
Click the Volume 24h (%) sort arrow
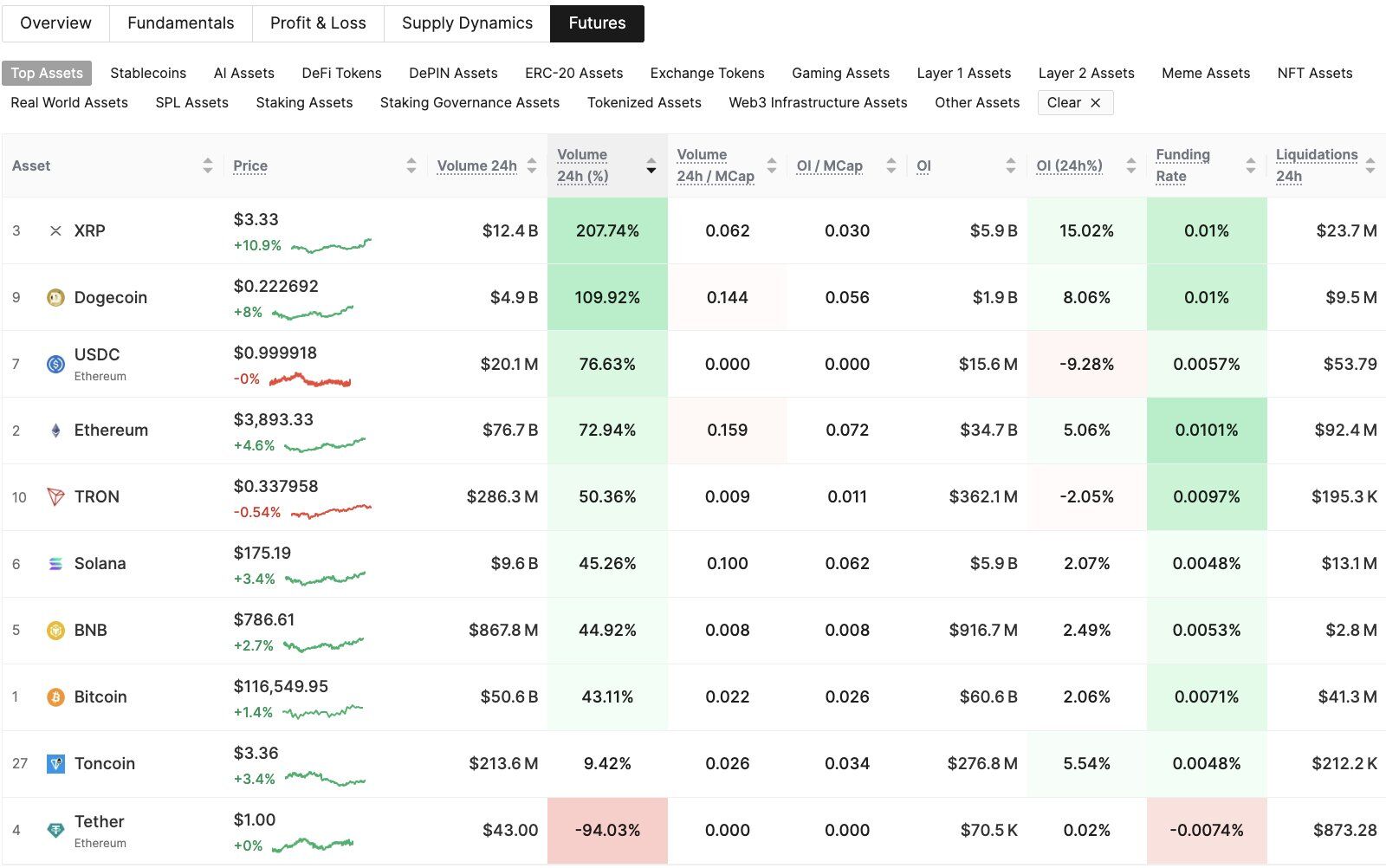pos(651,169)
